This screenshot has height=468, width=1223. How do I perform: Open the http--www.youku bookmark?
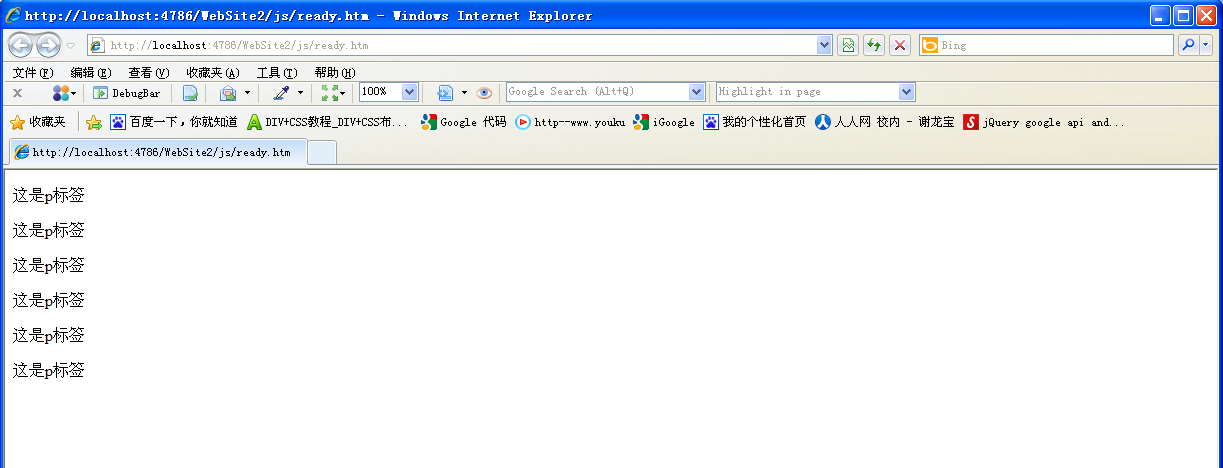570,122
